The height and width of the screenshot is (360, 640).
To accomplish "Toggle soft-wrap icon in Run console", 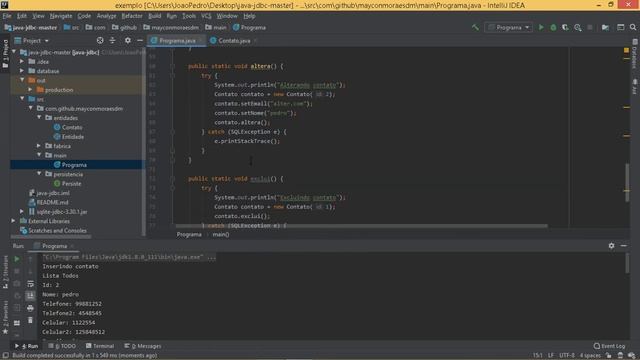I will pos(30,284).
